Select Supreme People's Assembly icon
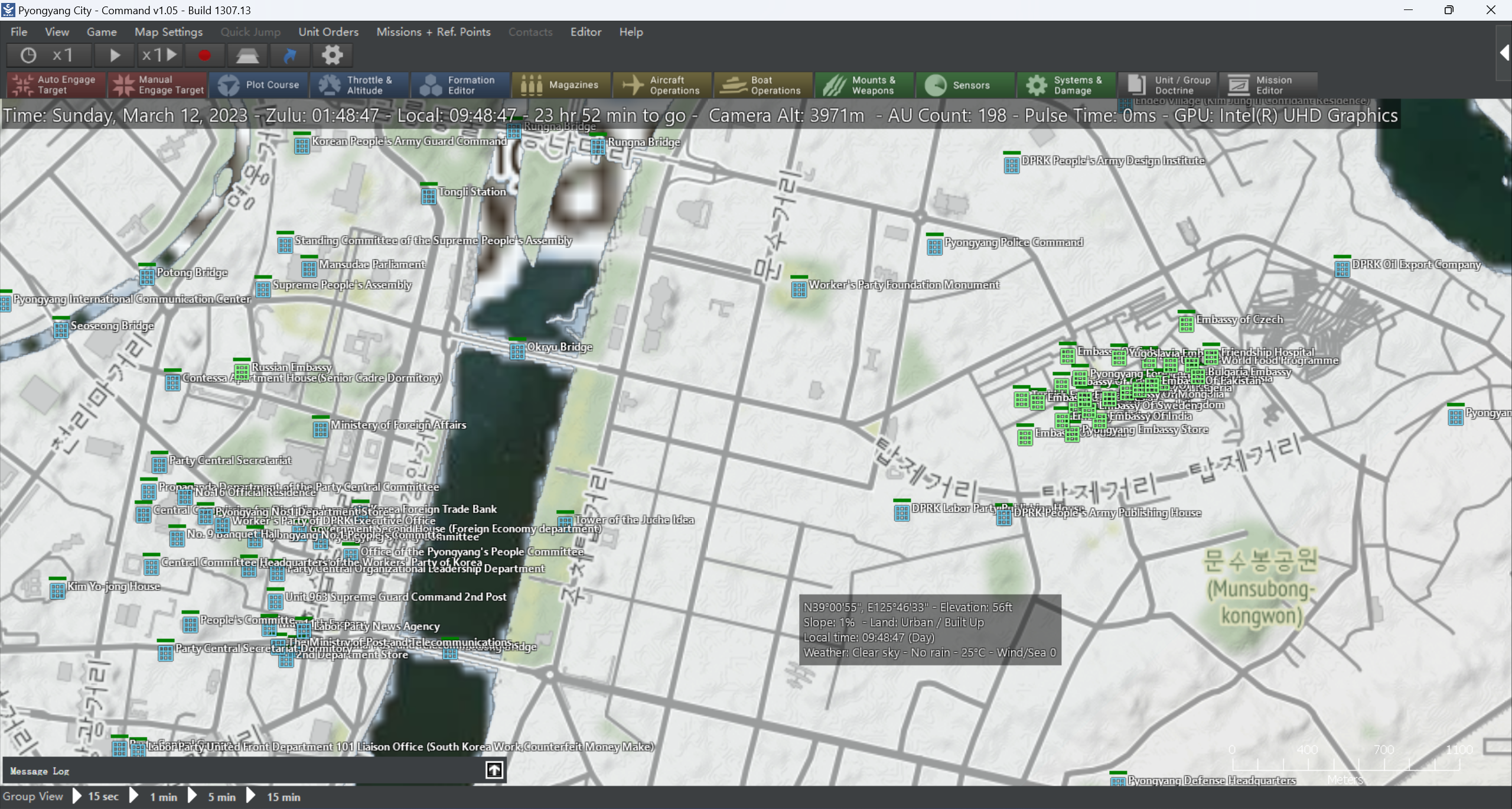1512x809 pixels. 263,288
